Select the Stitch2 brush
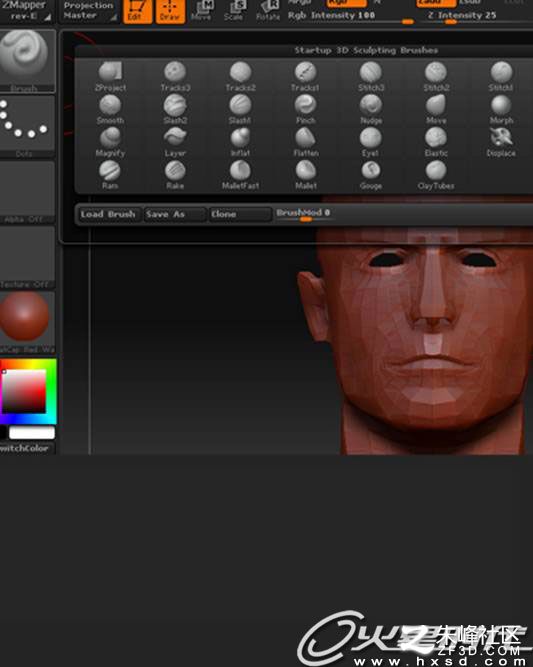 pos(436,76)
